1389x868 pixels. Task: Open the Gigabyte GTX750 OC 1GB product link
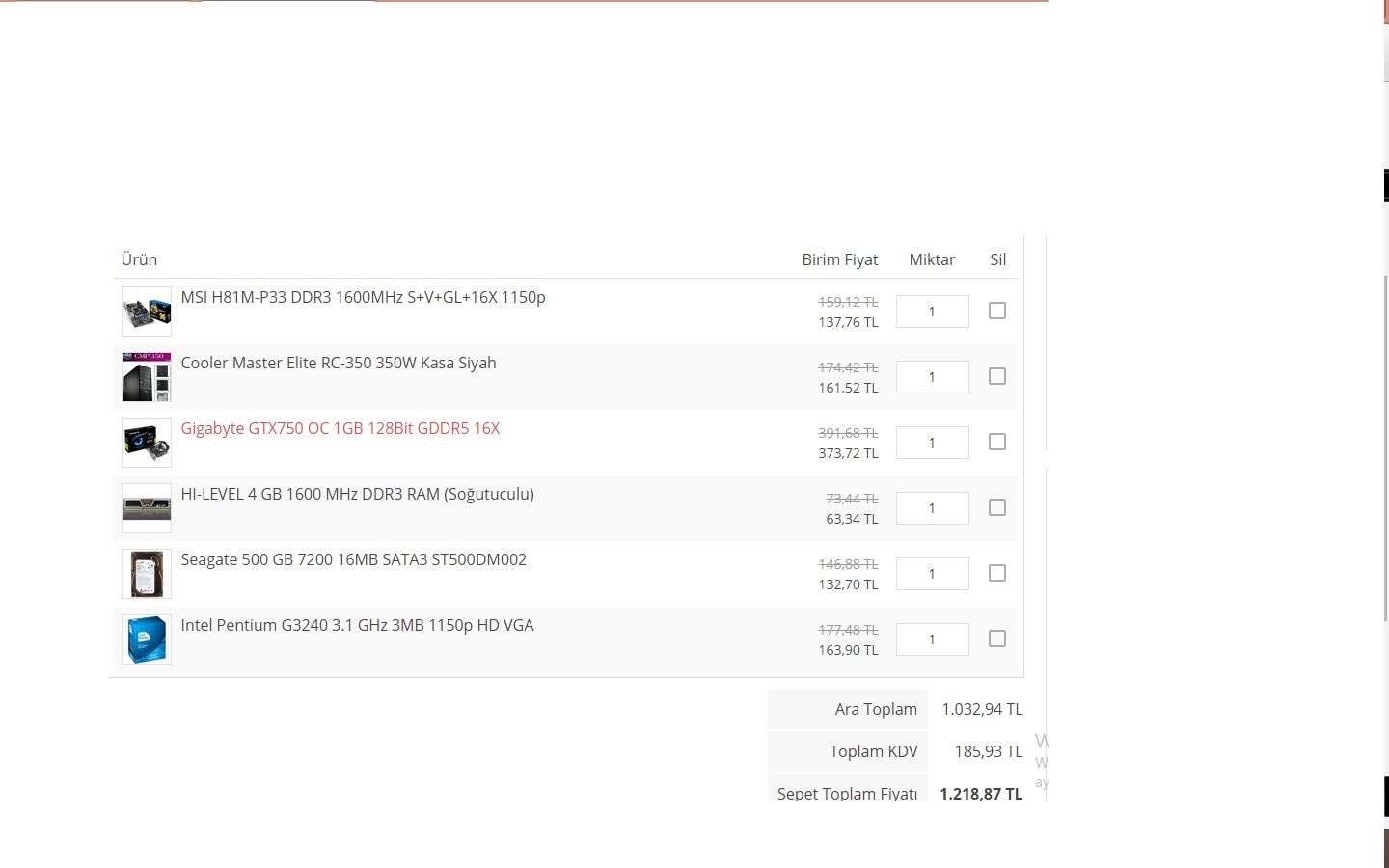click(x=340, y=428)
